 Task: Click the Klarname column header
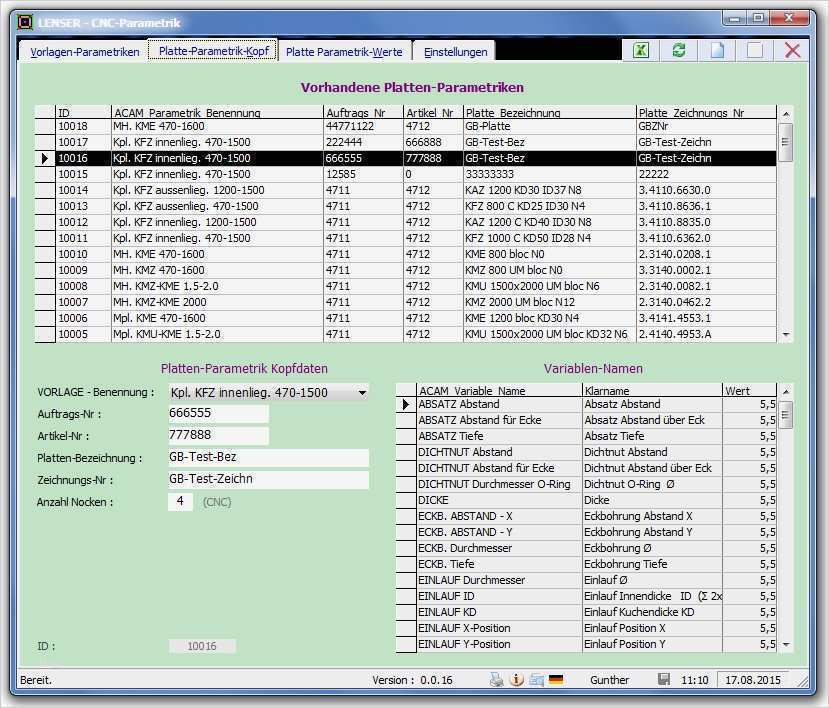tap(652, 391)
